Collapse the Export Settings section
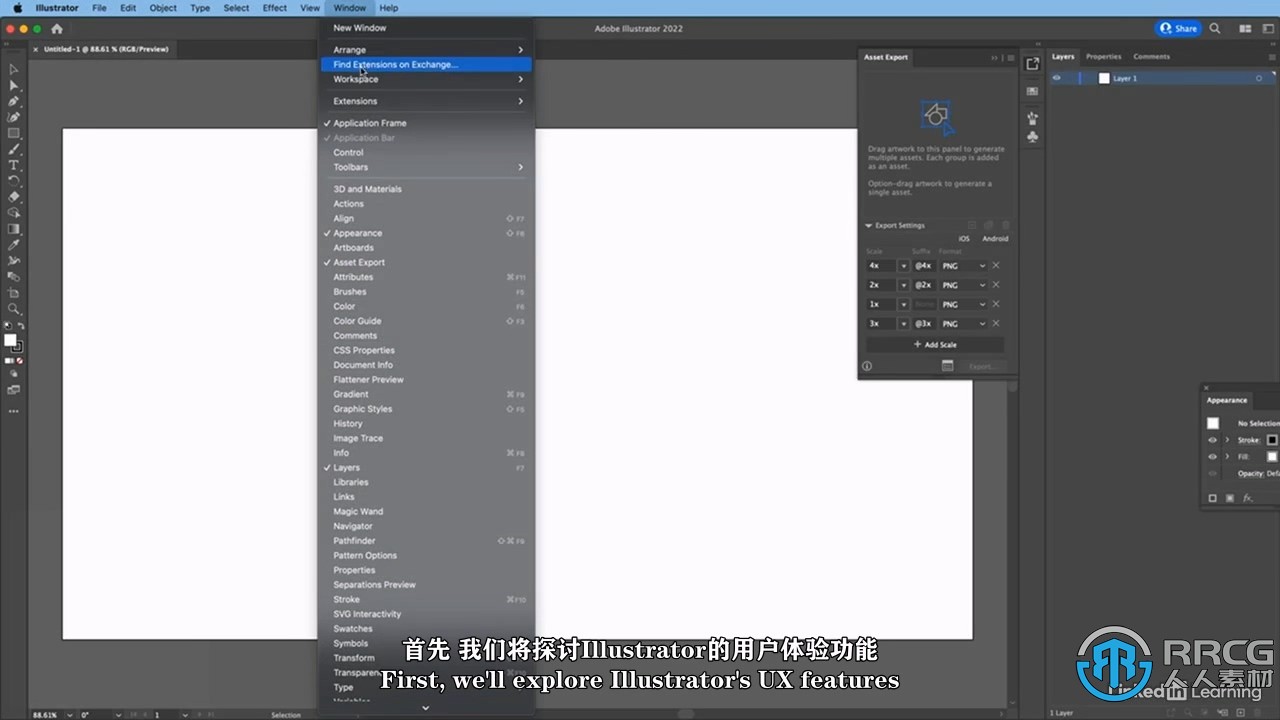Image resolution: width=1280 pixels, height=720 pixels. pyautogui.click(x=869, y=226)
